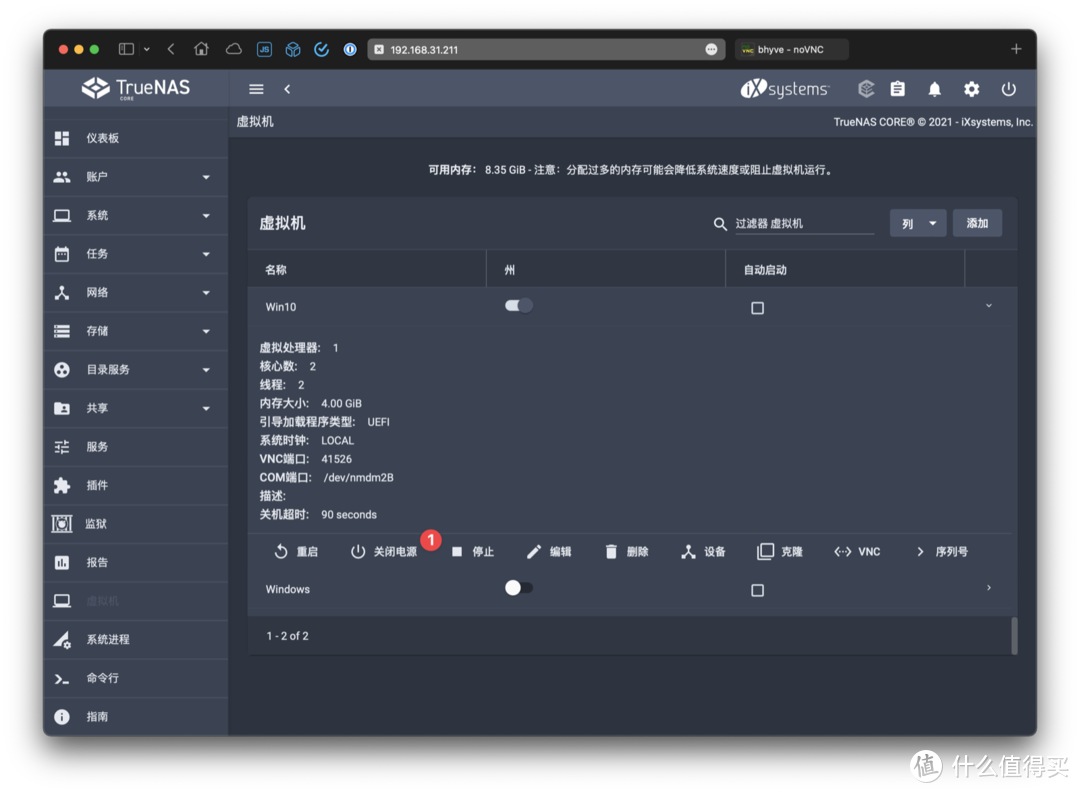Viewport: 1080px width, 793px height.
Task: Click the 系统 laptop icon in sidebar
Action: click(x=62, y=216)
